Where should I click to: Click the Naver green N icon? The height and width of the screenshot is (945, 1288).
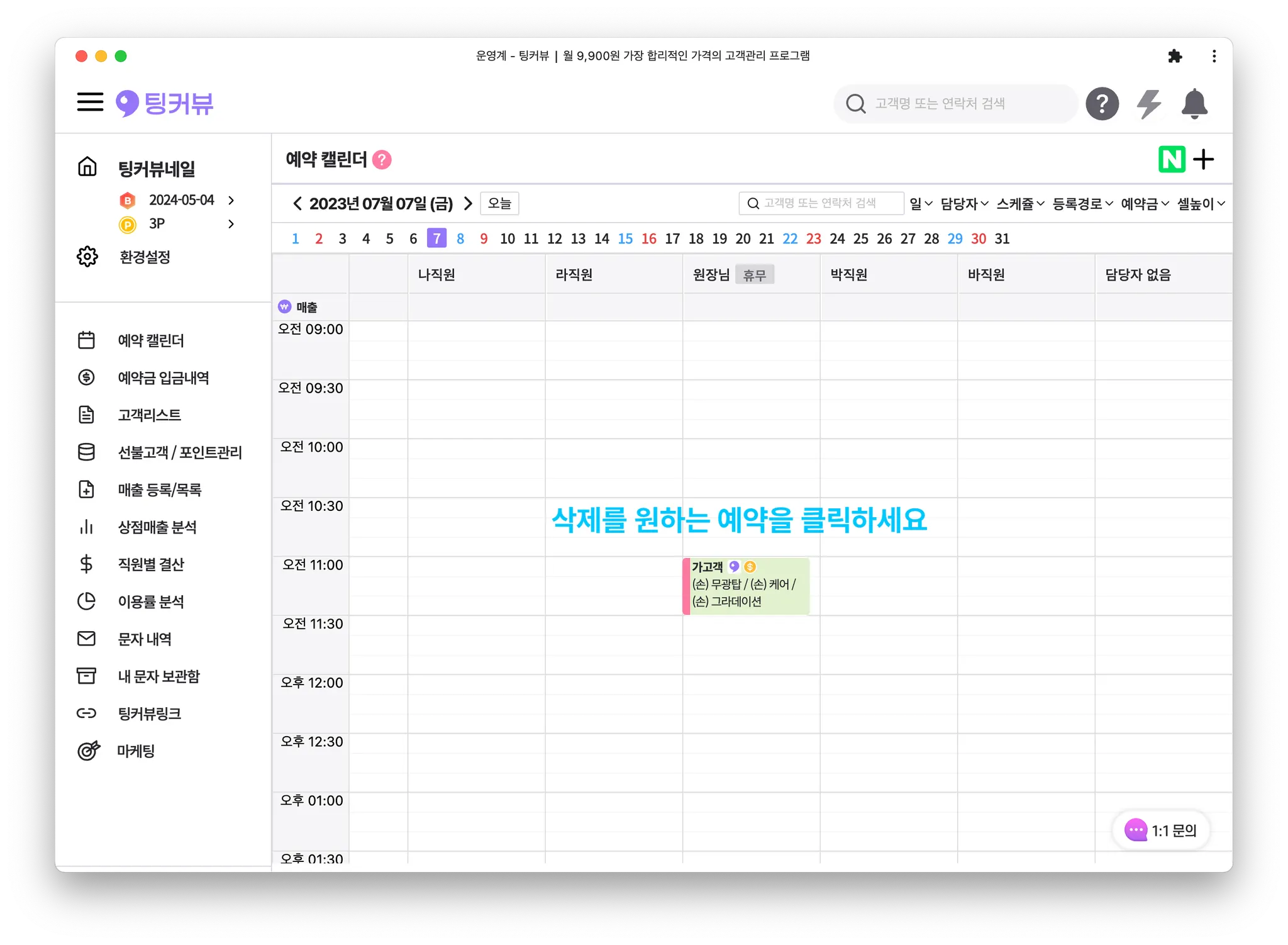(x=1171, y=159)
